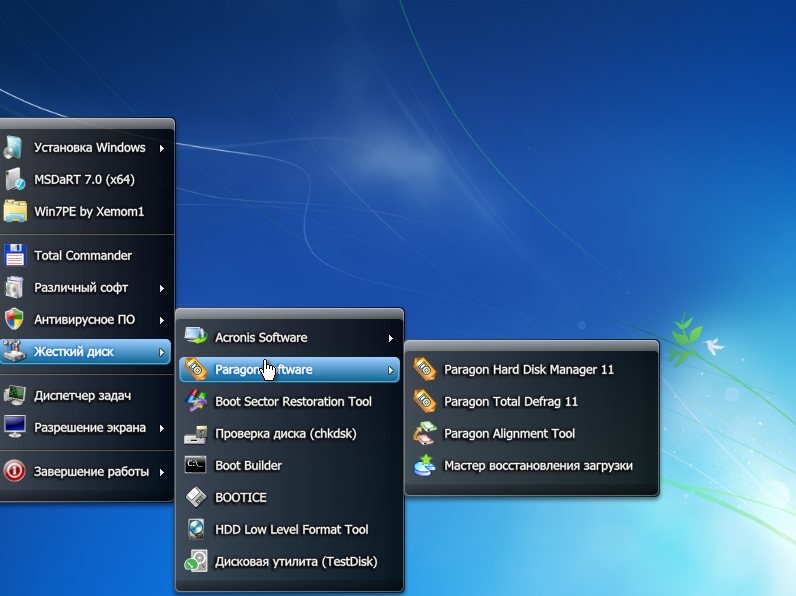This screenshot has height=596, width=796.
Task: Click the red Завершение работы power icon
Action: [14, 472]
